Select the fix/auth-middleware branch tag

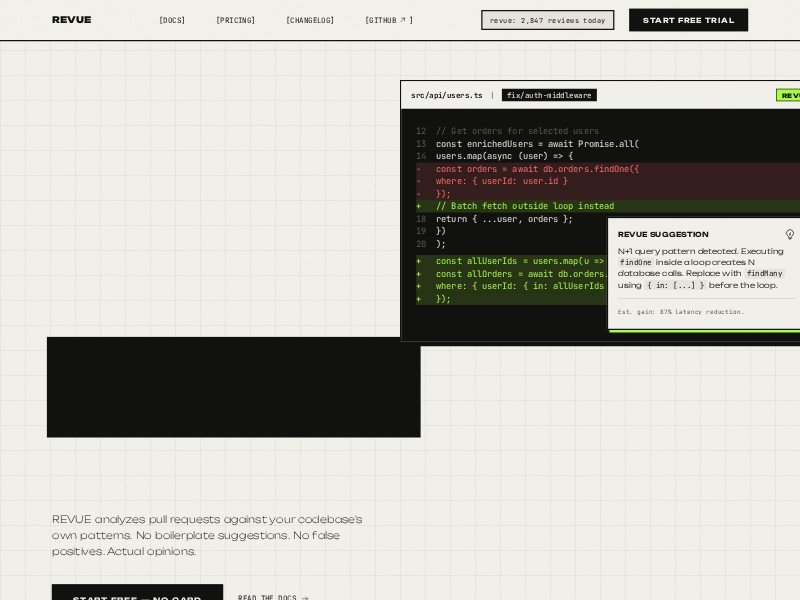(x=549, y=95)
